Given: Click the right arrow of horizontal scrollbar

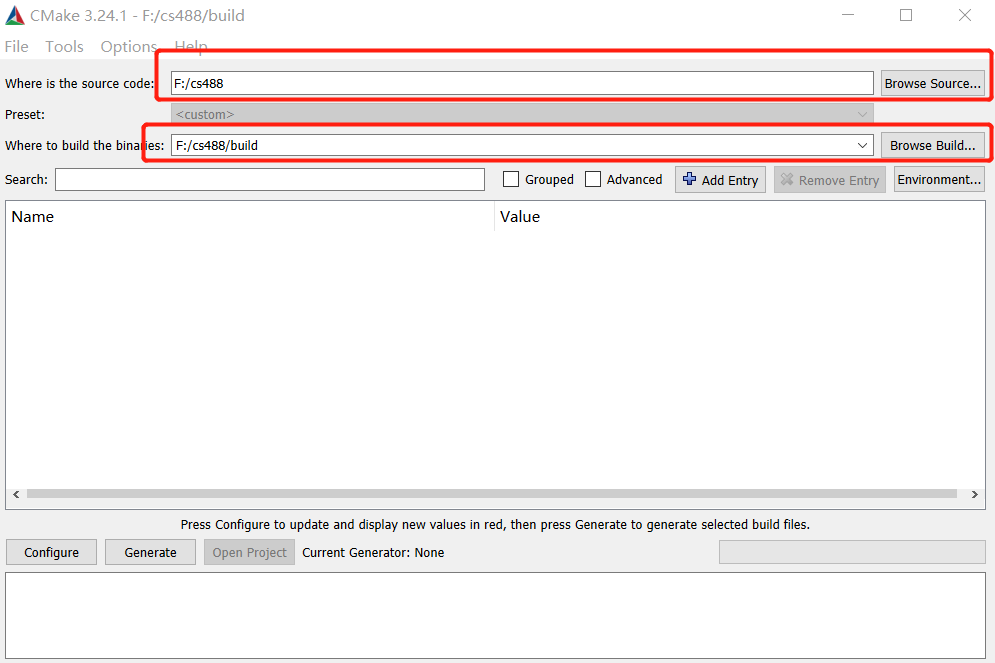Looking at the screenshot, I should tap(975, 494).
